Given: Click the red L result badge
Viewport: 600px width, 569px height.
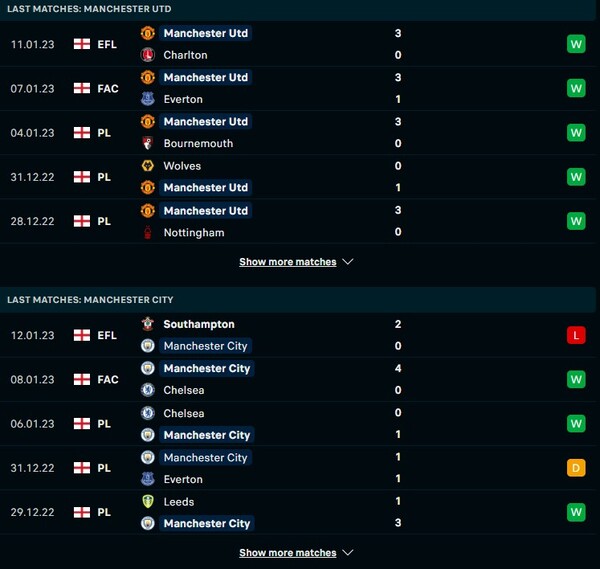Looking at the screenshot, I should (575, 335).
